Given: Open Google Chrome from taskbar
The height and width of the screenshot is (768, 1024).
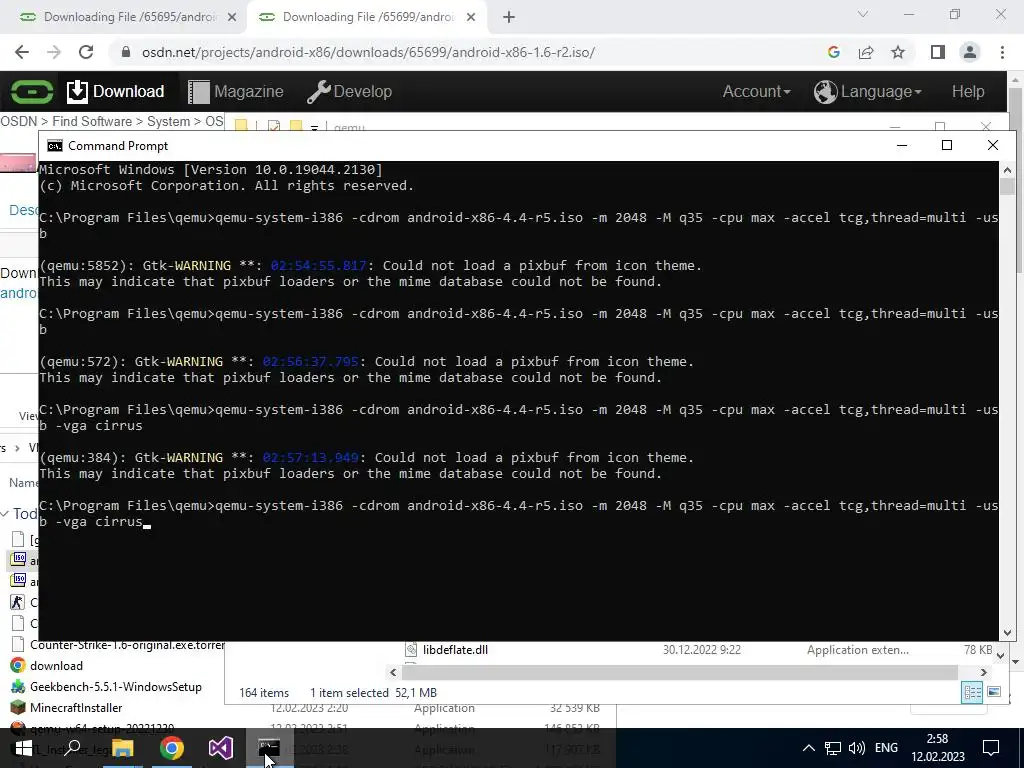Looking at the screenshot, I should pyautogui.click(x=172, y=748).
